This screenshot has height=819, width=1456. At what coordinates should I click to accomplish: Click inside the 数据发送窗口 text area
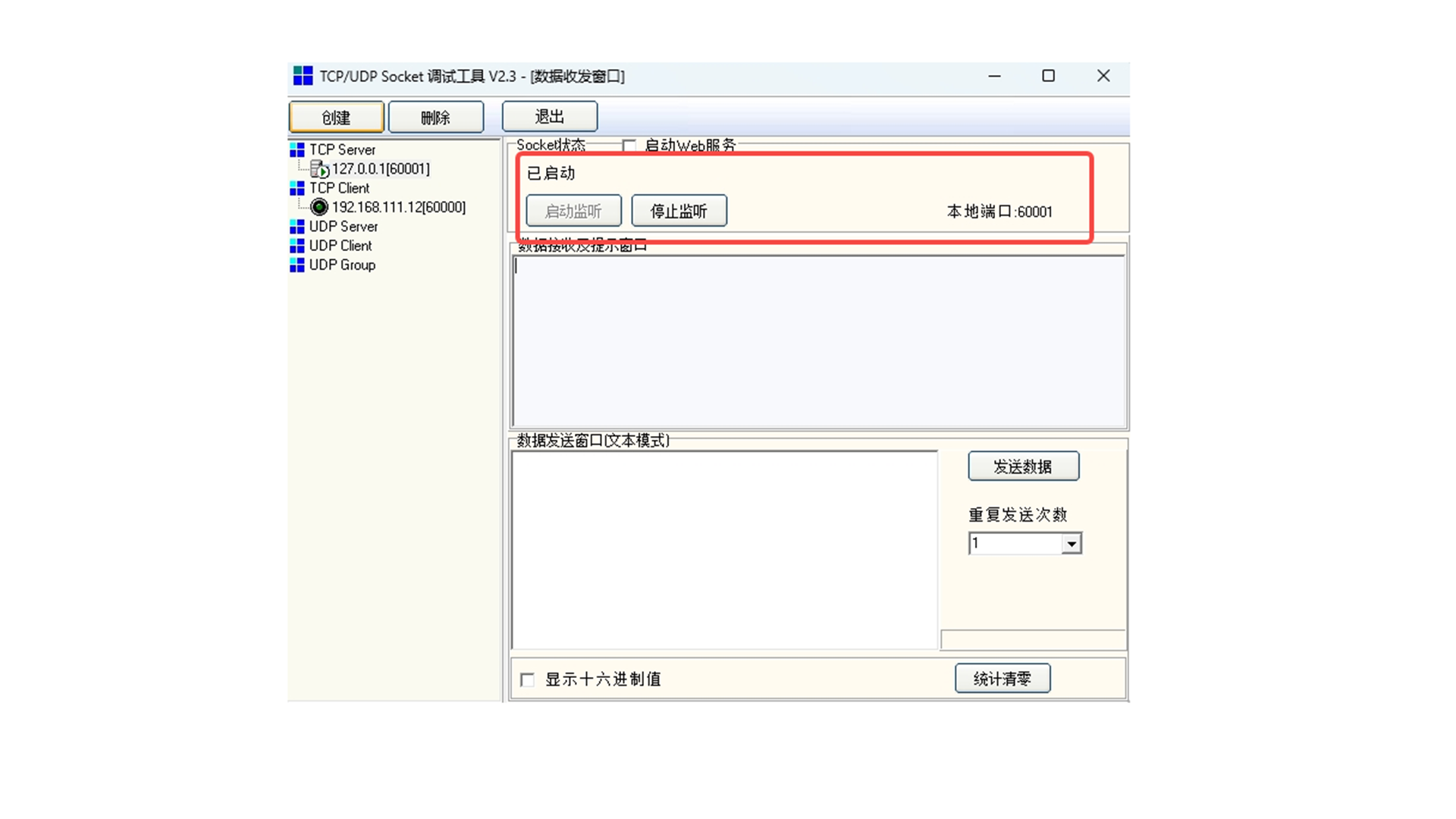point(724,550)
